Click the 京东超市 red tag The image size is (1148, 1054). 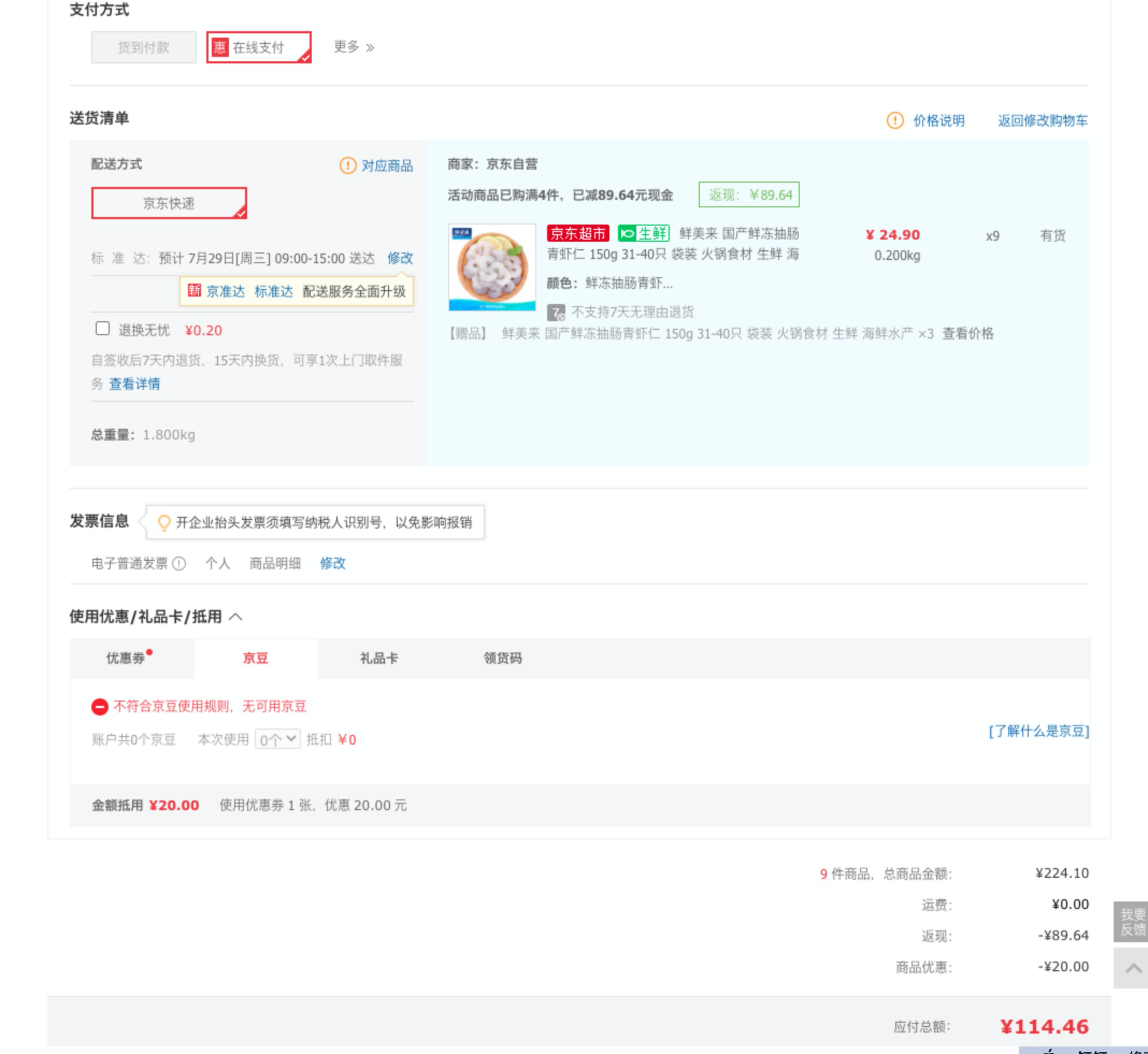pyautogui.click(x=577, y=233)
